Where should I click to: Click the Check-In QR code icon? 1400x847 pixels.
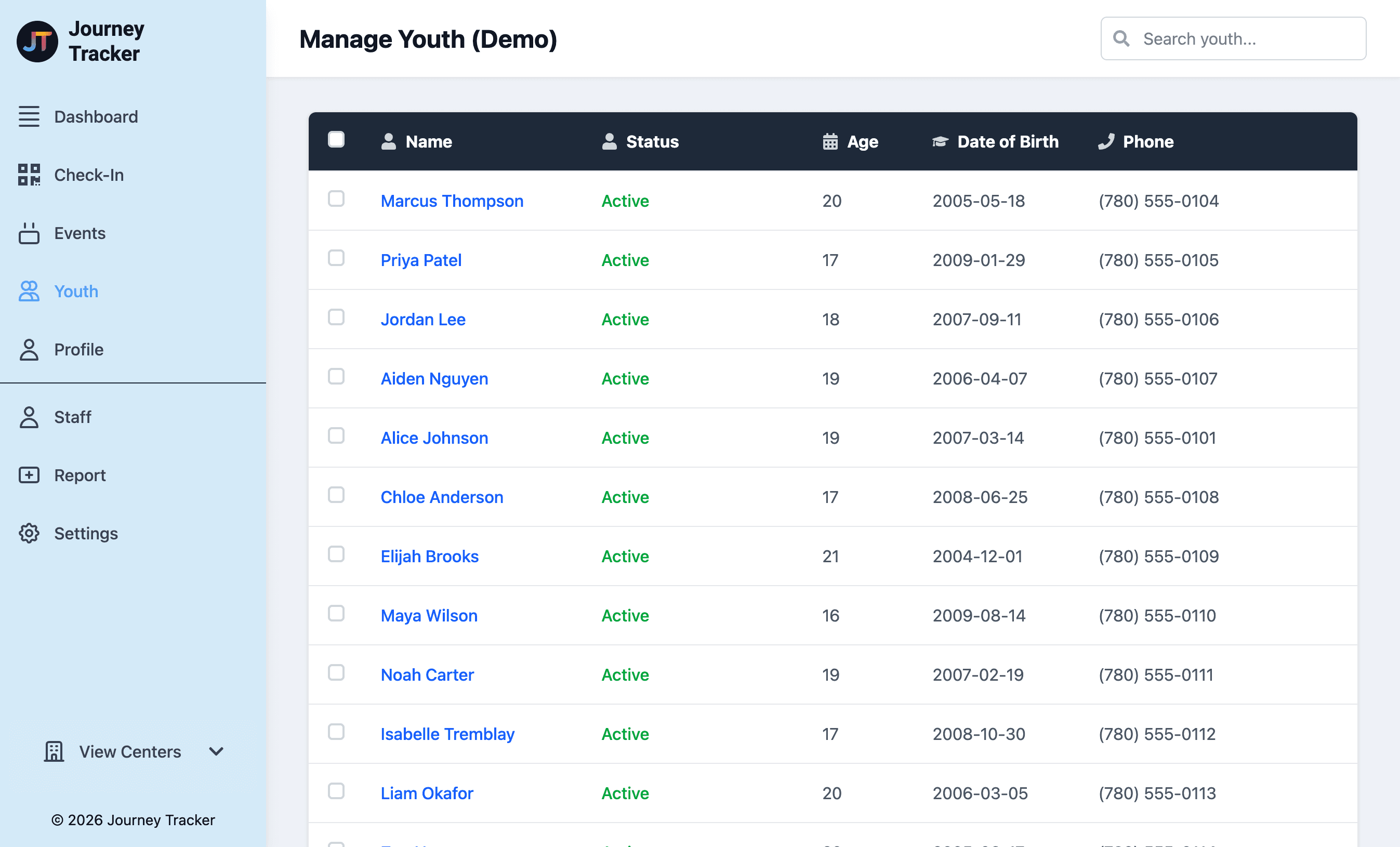point(29,175)
